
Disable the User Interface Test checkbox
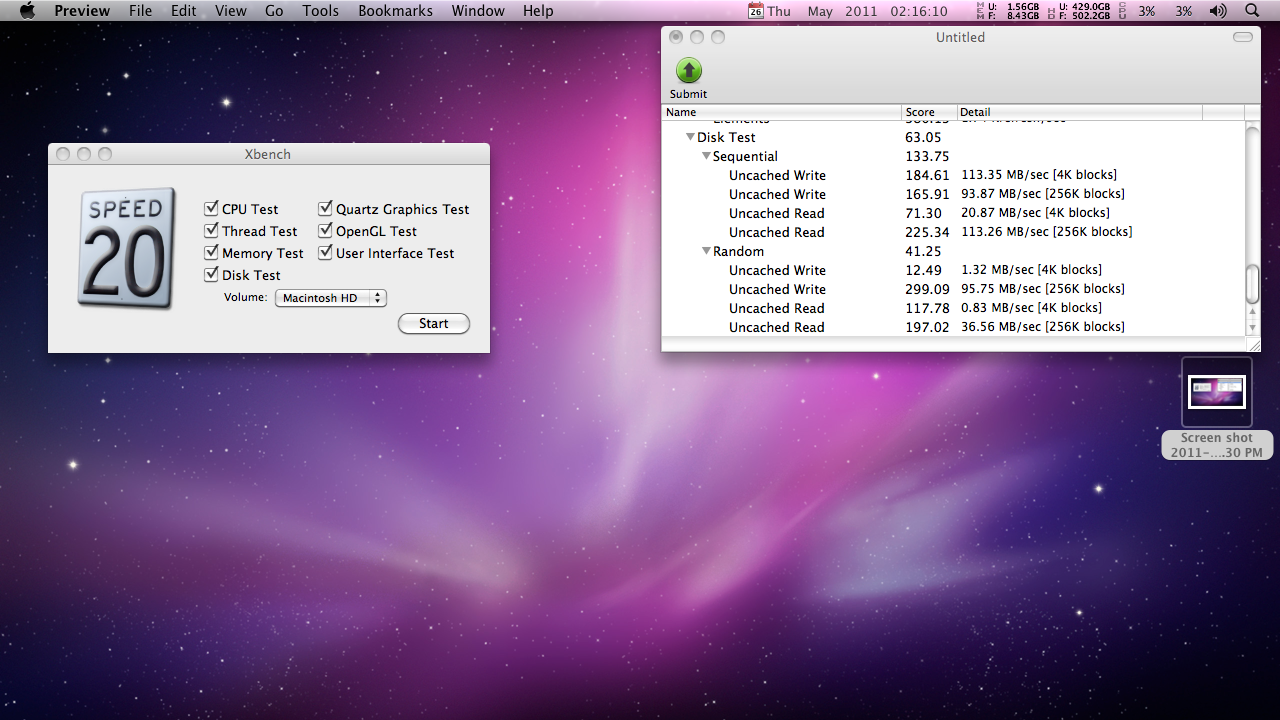pos(325,253)
